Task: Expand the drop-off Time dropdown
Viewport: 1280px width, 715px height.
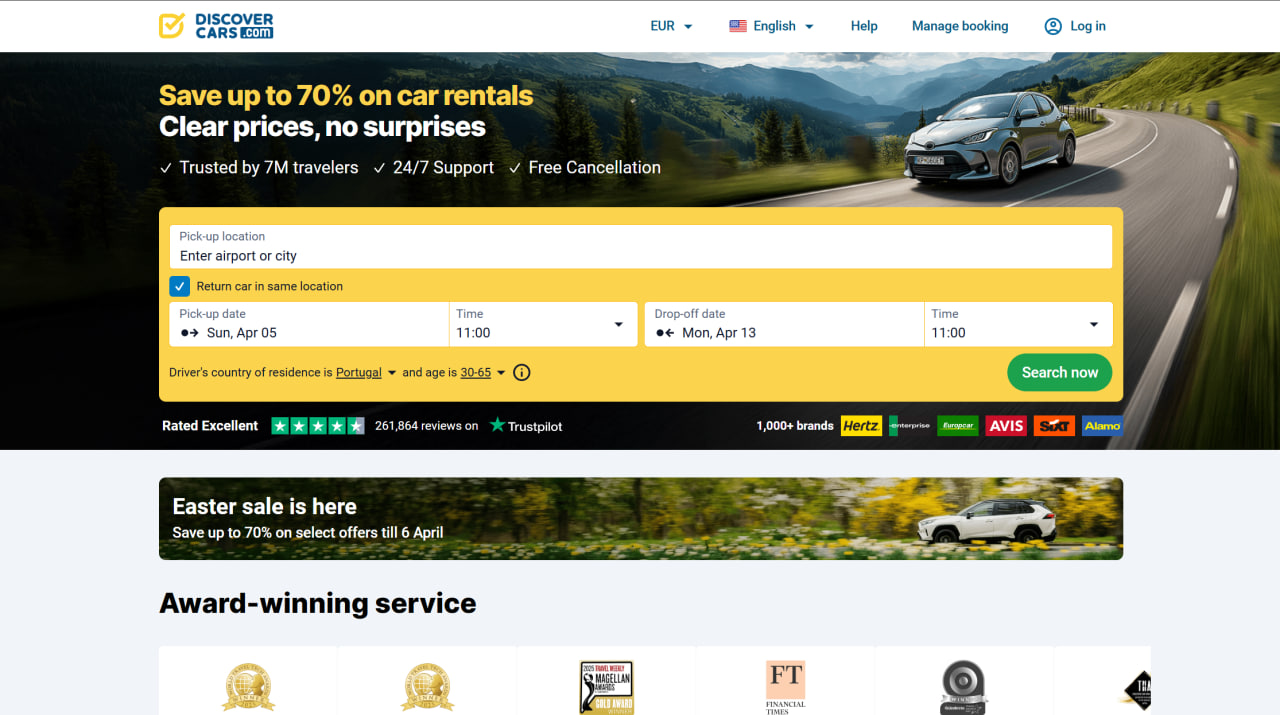Action: click(x=1018, y=324)
